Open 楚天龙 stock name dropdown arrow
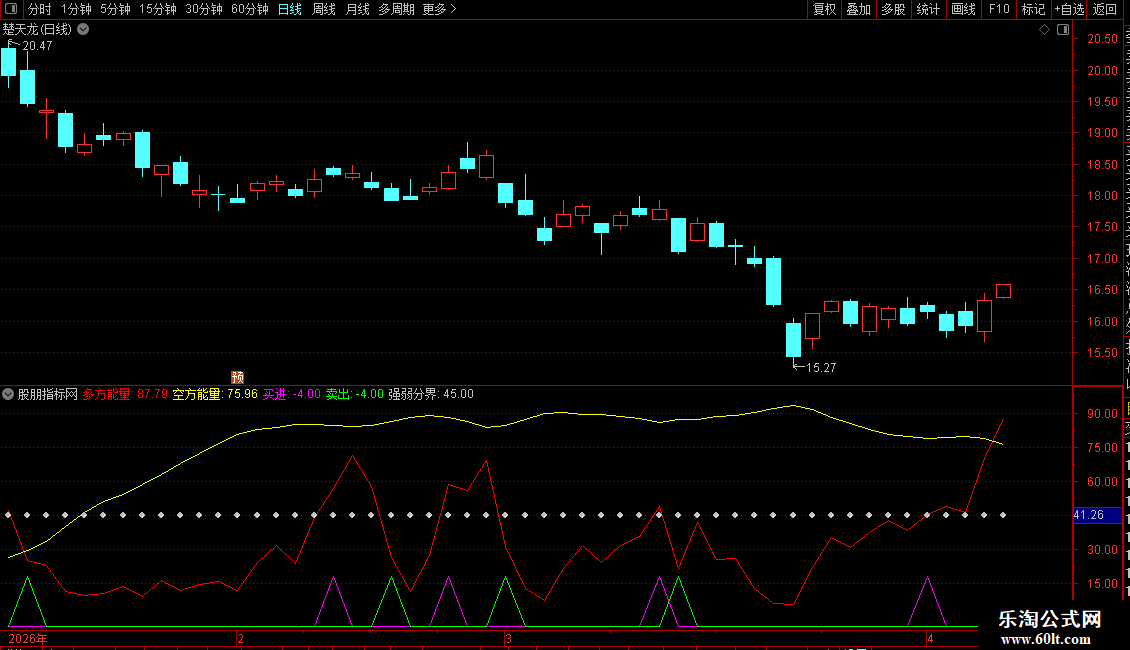 coord(84,30)
